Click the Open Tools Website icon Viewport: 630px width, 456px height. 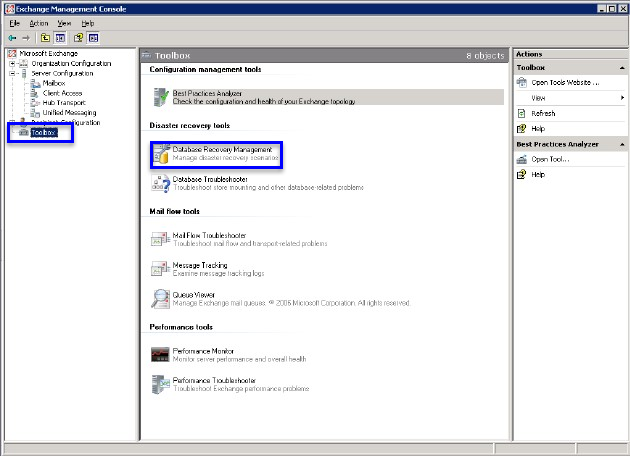[x=522, y=82]
